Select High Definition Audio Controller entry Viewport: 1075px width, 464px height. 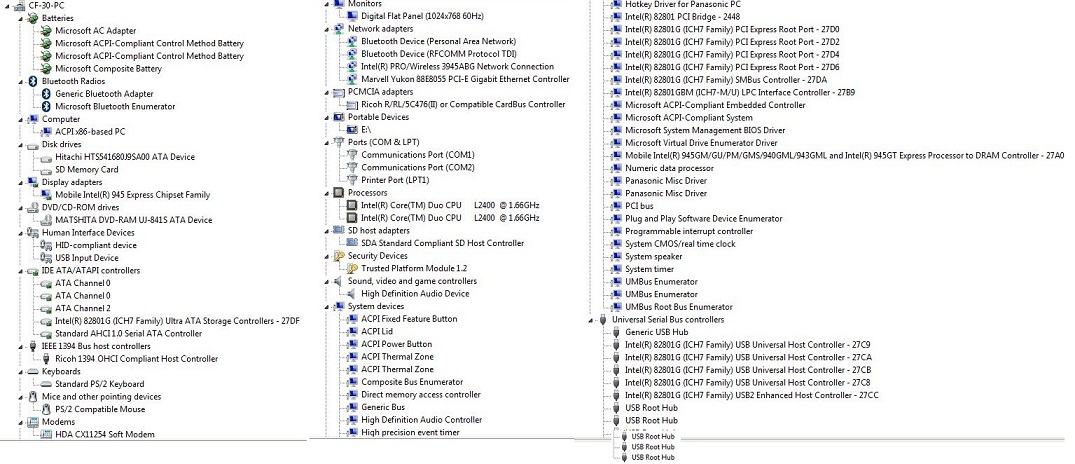[x=421, y=420]
